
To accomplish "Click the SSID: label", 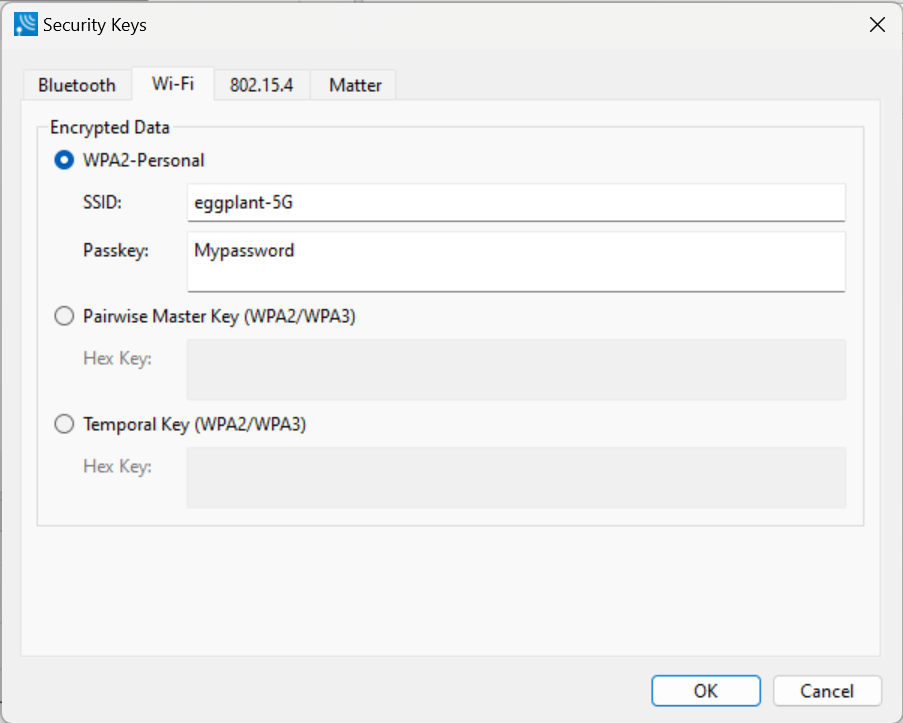I will click(x=103, y=202).
